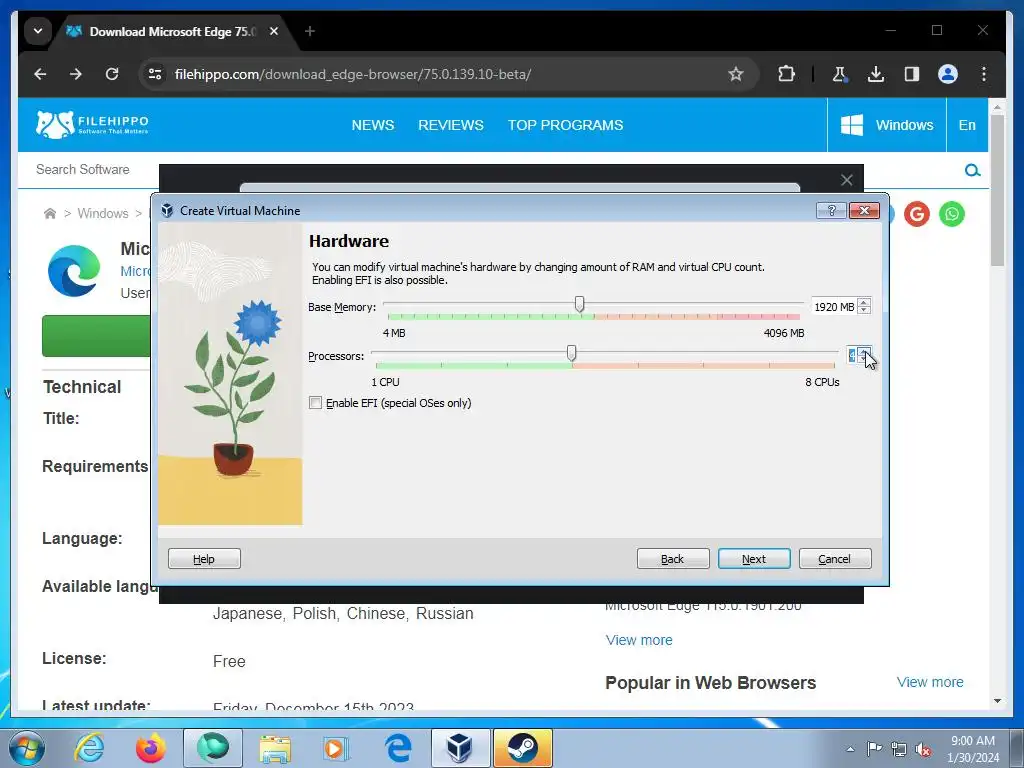This screenshot has width=1024, height=768.
Task: Bookmark this page with star icon
Action: pos(736,74)
